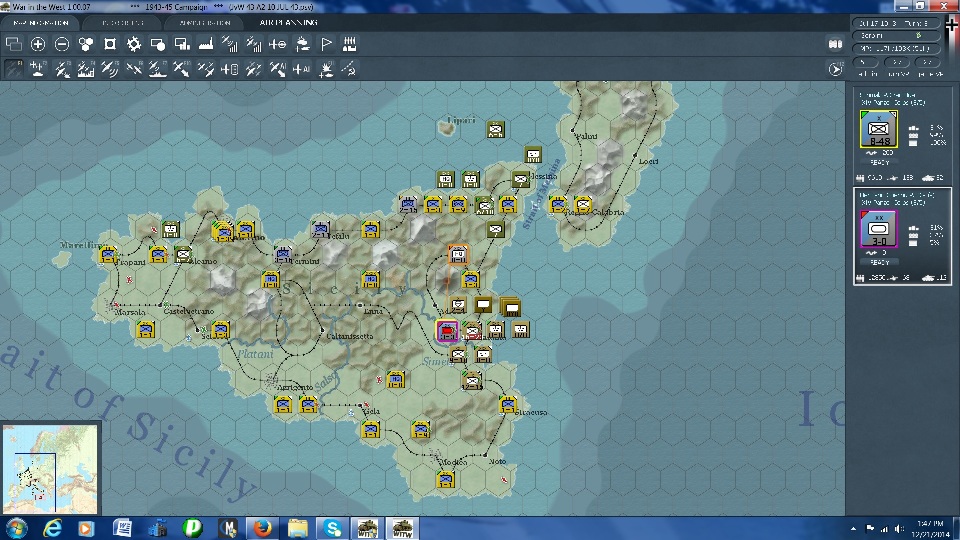
Task: Select the 3-0 unit counter in side panel
Action: [879, 229]
